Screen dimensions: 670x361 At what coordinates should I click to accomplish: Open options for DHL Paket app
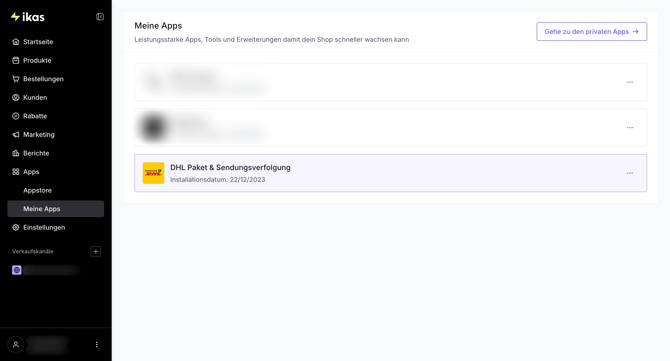[630, 173]
